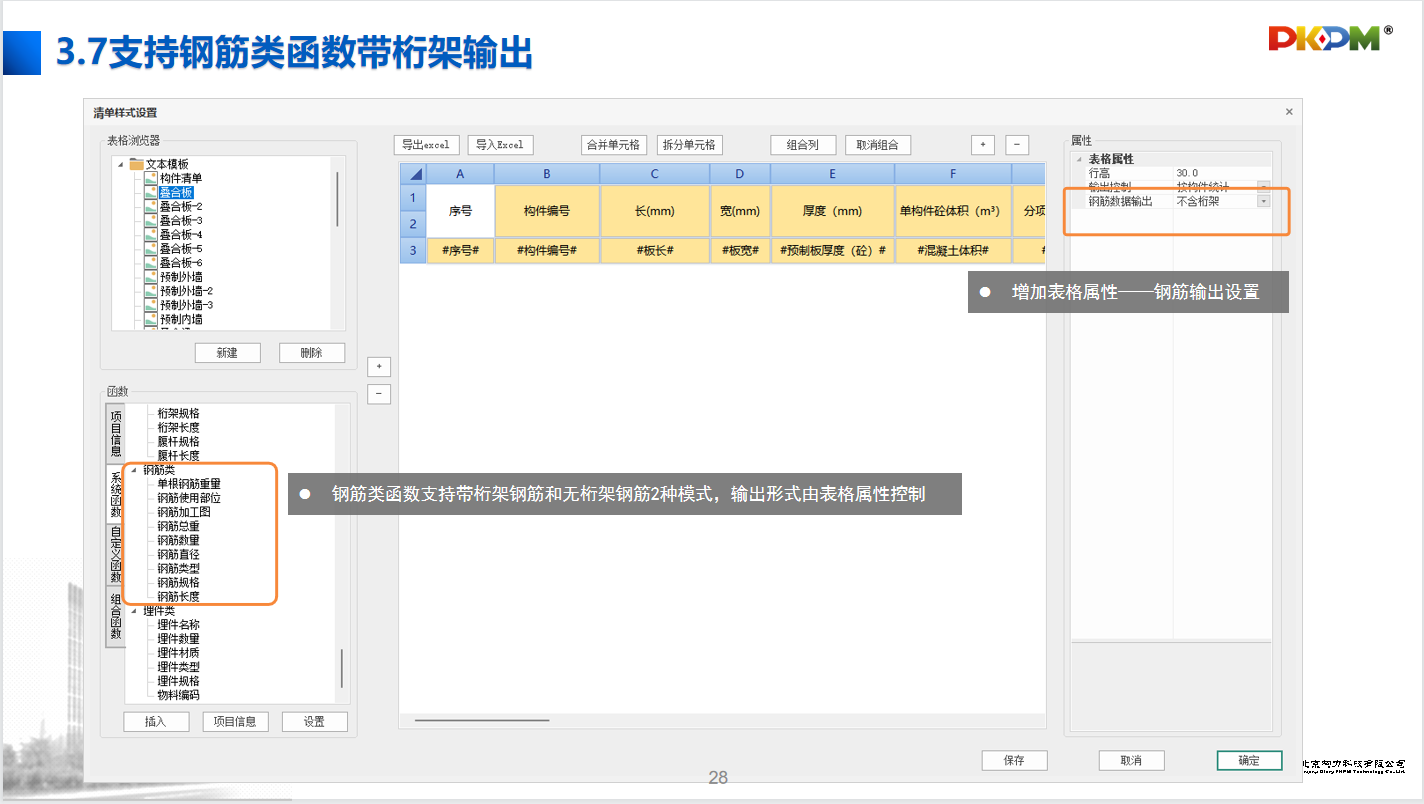The image size is (1424, 804).
Task: Switch to the 自定义函数 vertical tab
Action: [x=116, y=555]
